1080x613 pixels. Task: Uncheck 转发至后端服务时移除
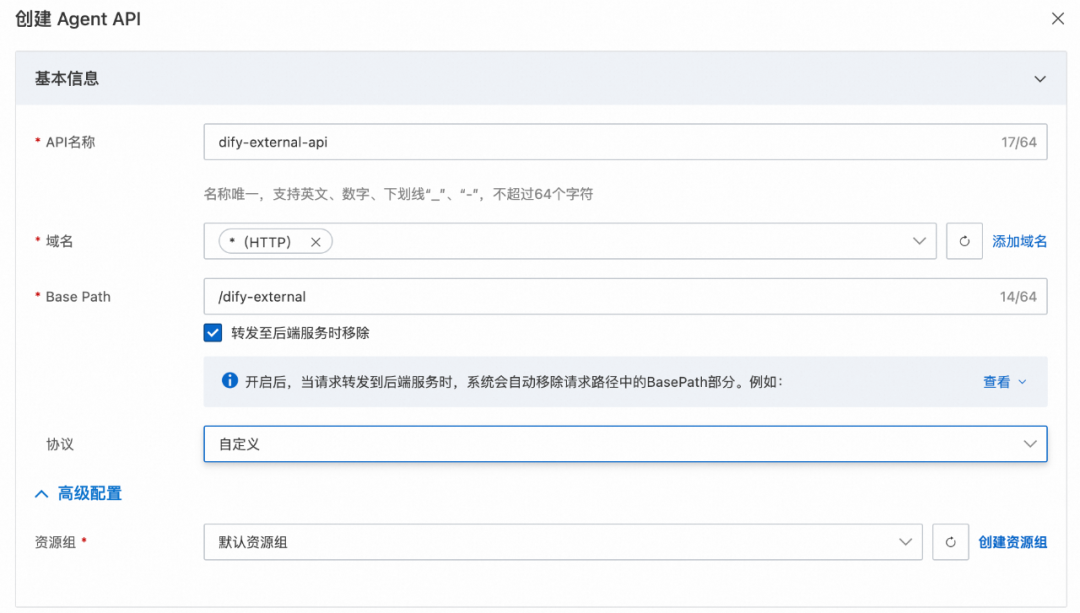(212, 332)
